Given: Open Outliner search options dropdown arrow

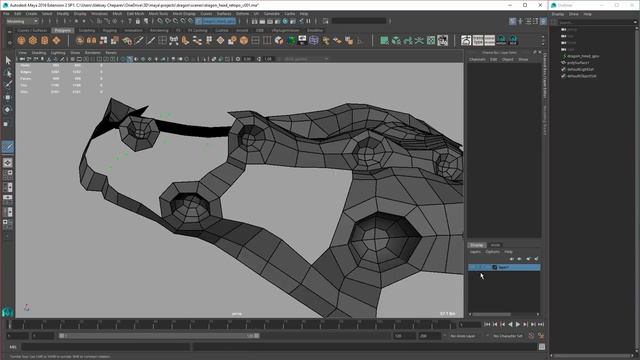Looking at the screenshot, I should point(636,22).
